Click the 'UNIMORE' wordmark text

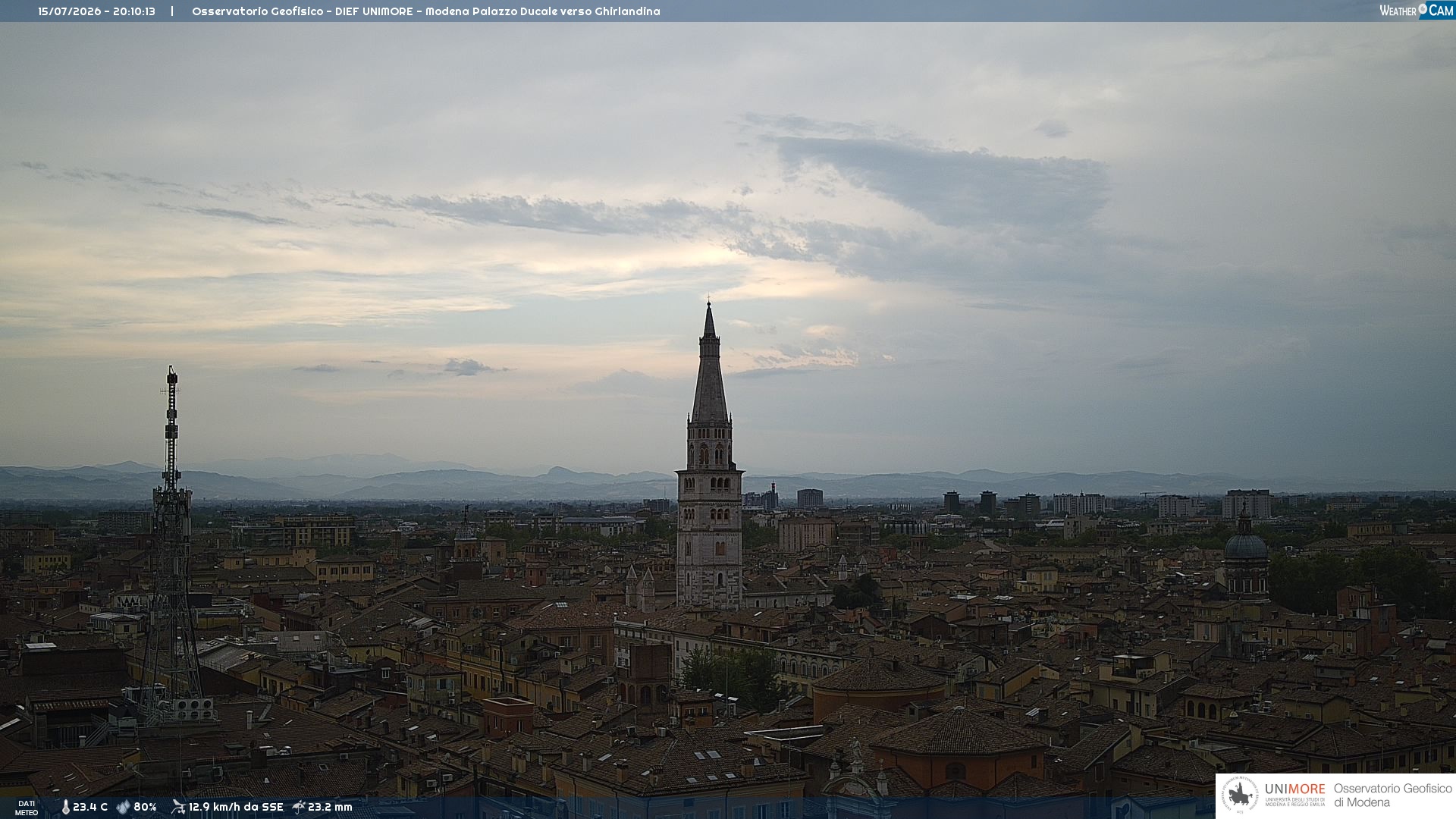(x=1295, y=789)
